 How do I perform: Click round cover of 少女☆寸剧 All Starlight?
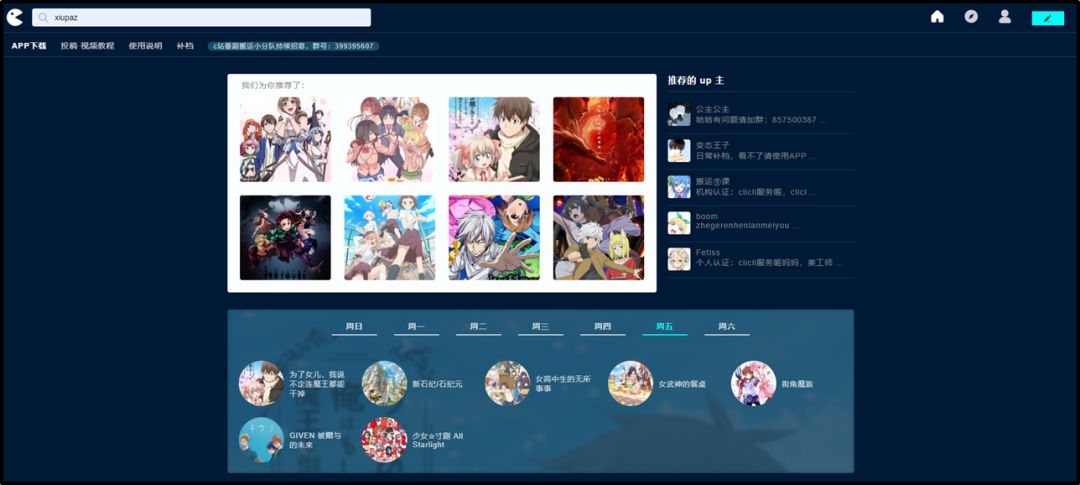point(384,440)
